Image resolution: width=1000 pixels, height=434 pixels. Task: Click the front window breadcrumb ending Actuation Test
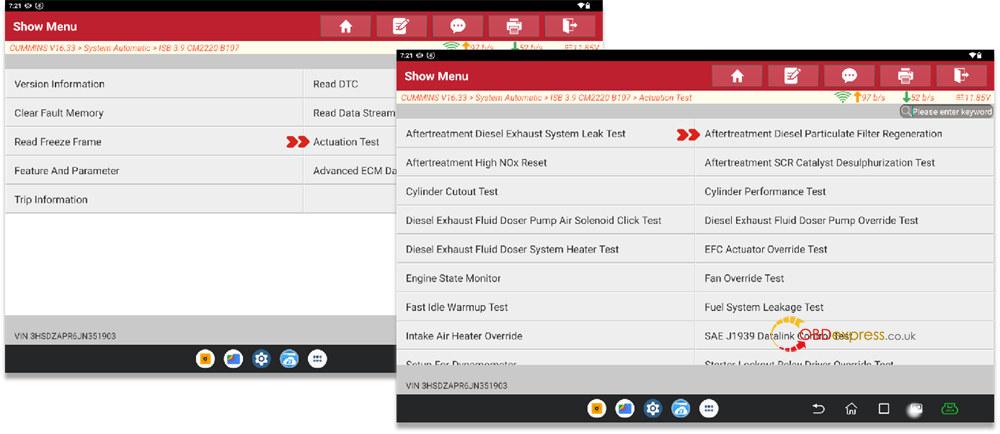point(546,98)
